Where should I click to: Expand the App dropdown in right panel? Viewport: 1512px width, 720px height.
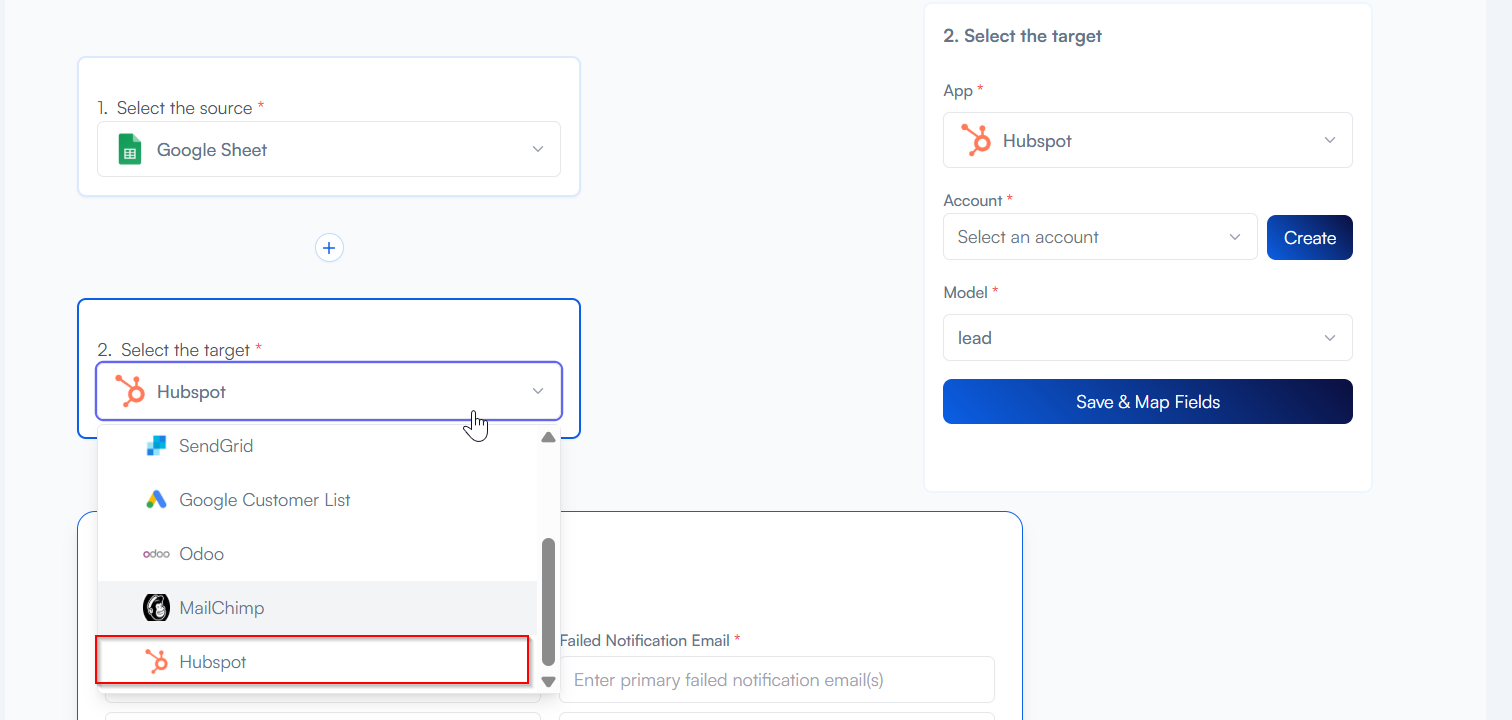(1329, 140)
